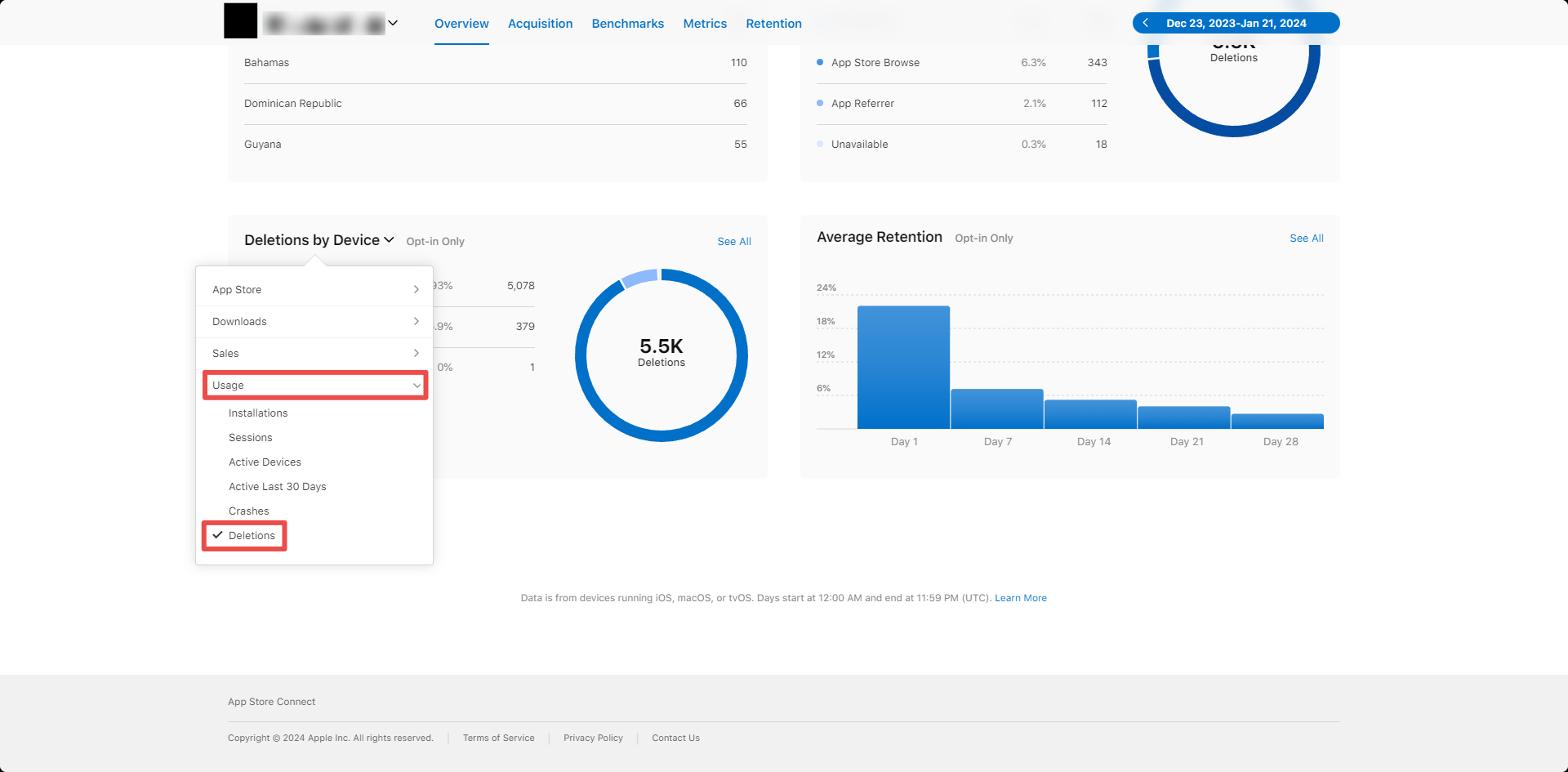Click the 5,078 deletions value
This screenshot has width=1568, height=772.
[521, 286]
